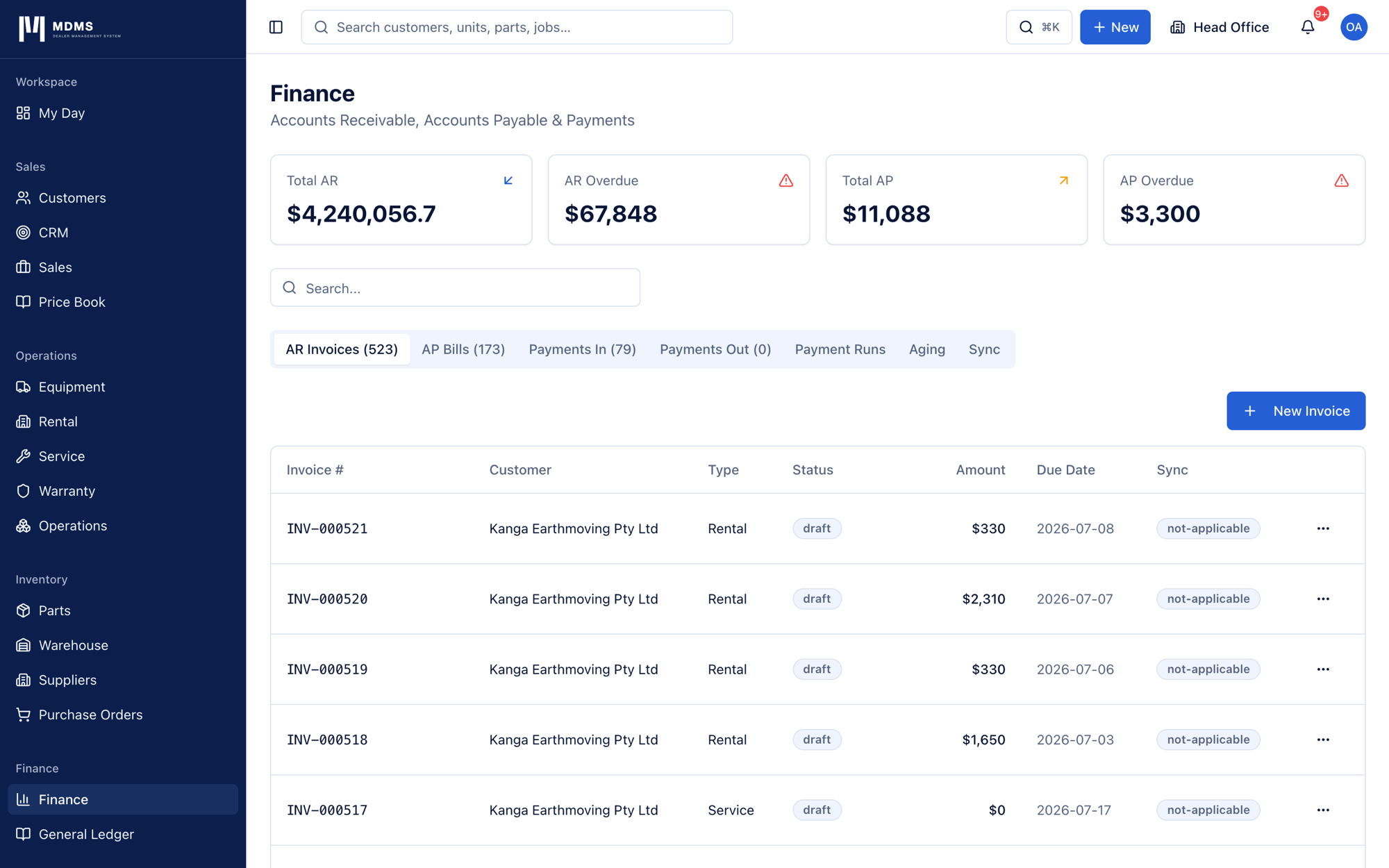The height and width of the screenshot is (868, 1389).
Task: Click the Total AP arrow icon
Action: point(1064,181)
